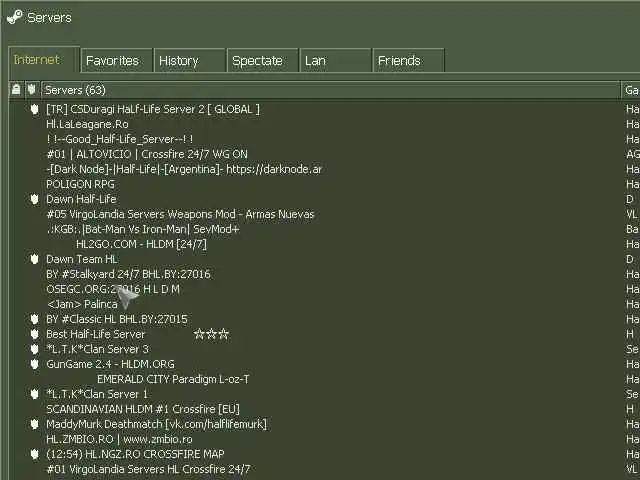This screenshot has width=640, height=480.
Task: Select HL2GO.COM - HLDM [24/7] server
Action: pos(141,244)
